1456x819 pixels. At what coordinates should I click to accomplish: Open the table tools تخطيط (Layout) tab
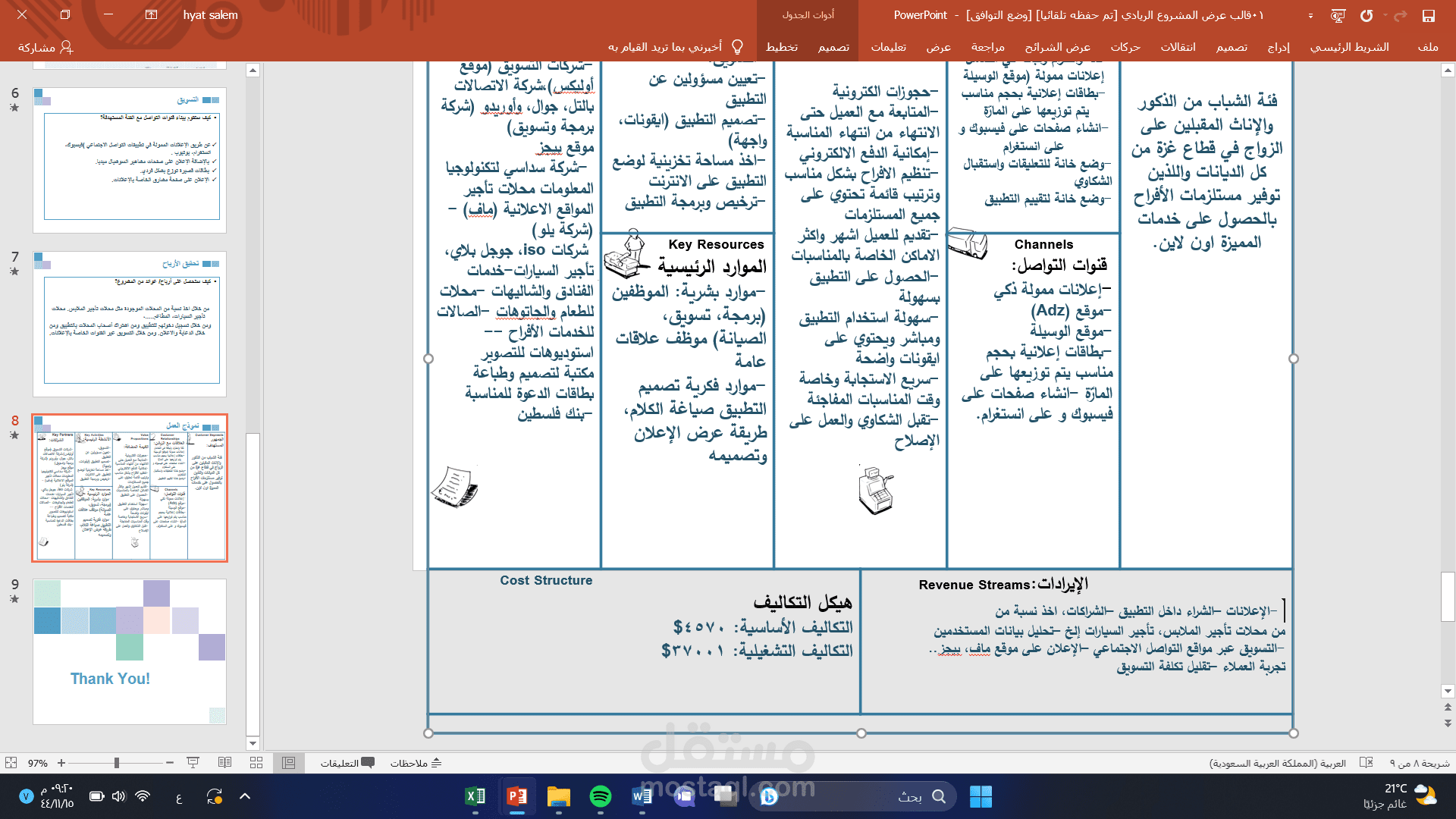click(x=781, y=47)
